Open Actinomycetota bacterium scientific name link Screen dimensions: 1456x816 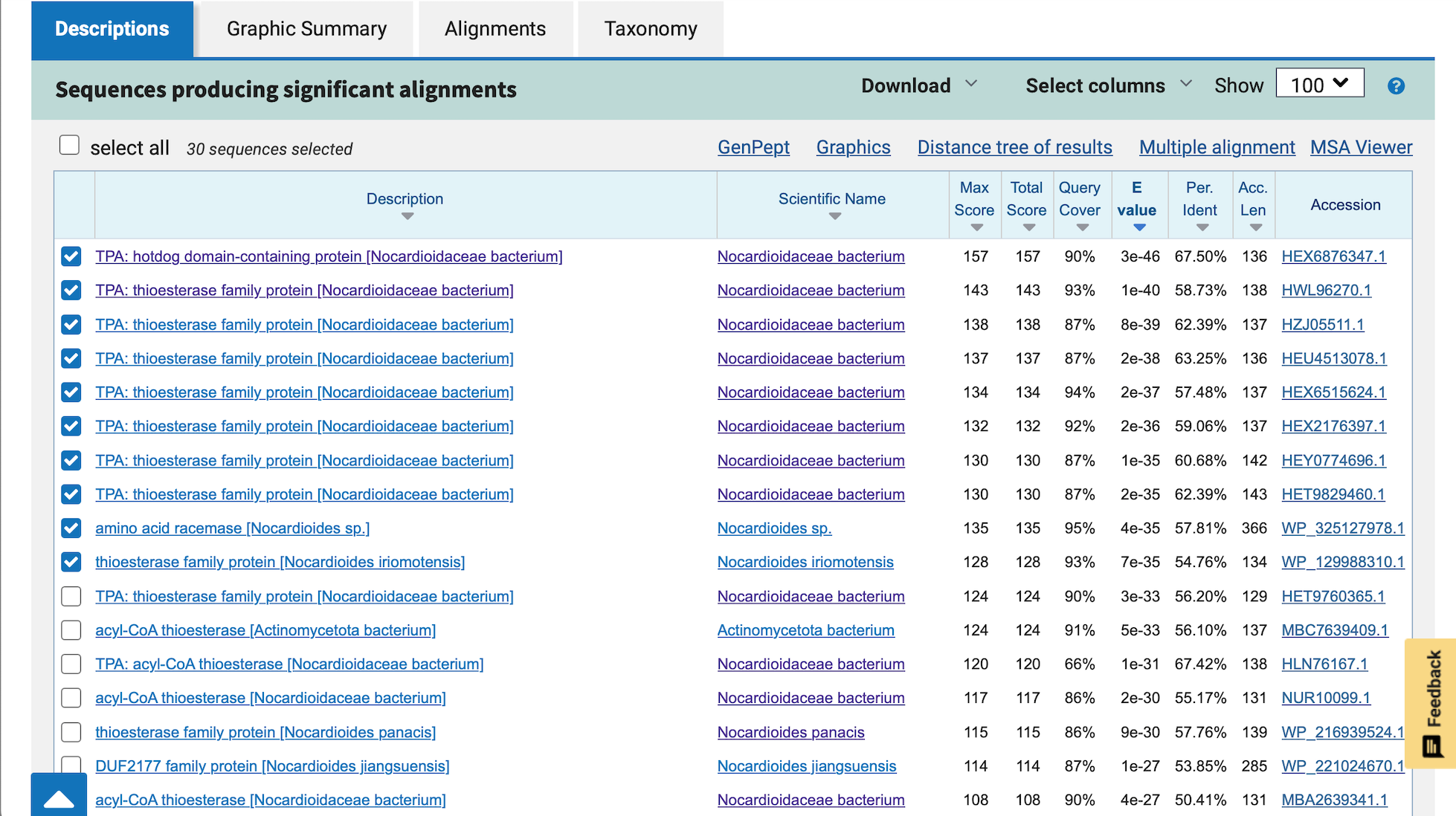pyautogui.click(x=805, y=630)
